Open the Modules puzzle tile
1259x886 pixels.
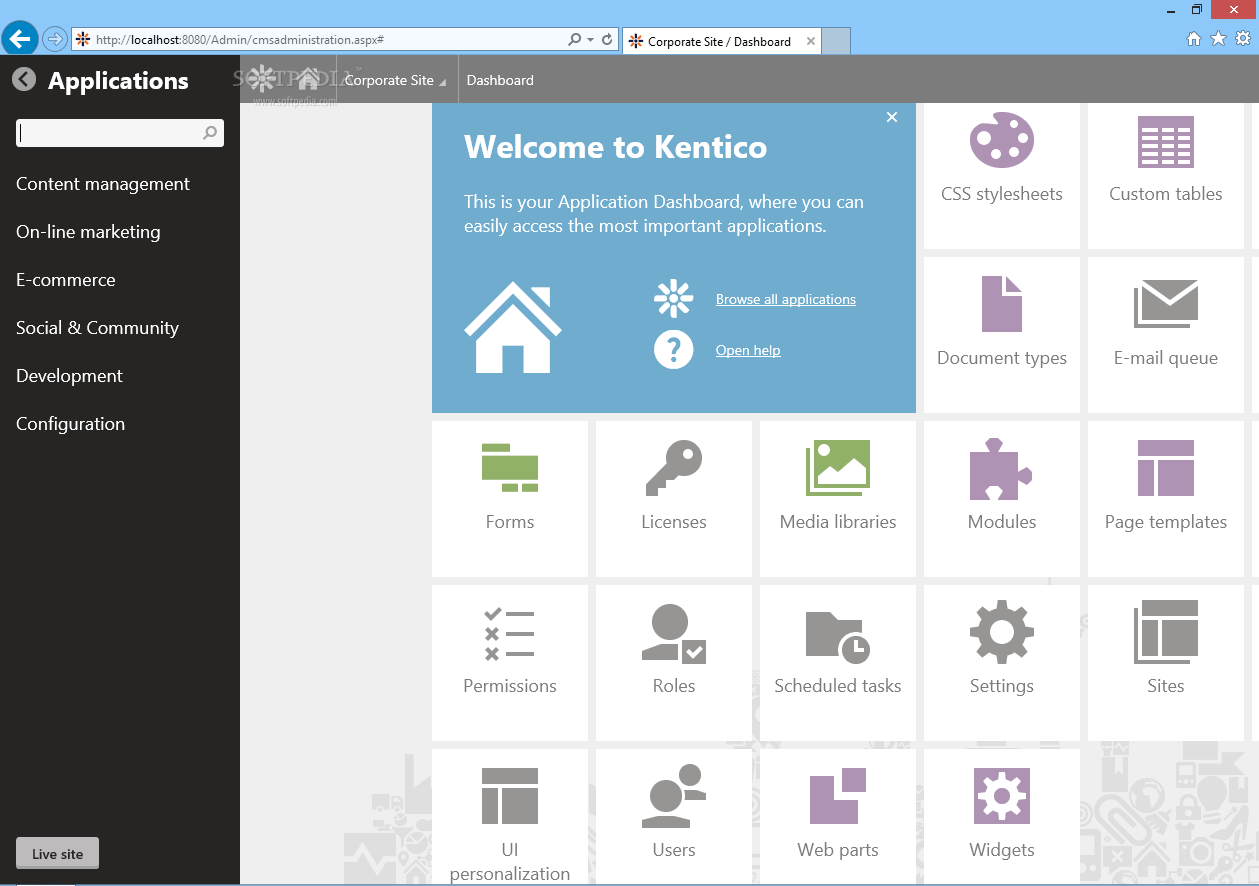tap(1002, 499)
